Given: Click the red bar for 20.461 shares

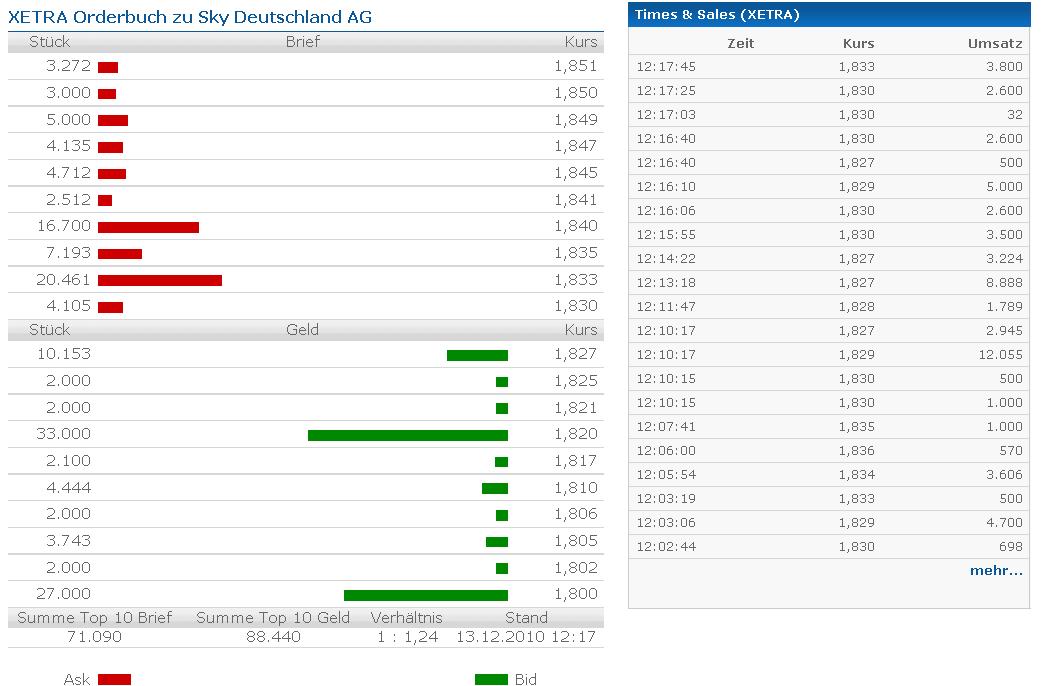Looking at the screenshot, I should tap(160, 280).
